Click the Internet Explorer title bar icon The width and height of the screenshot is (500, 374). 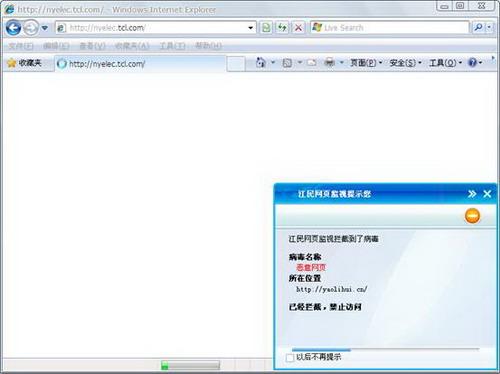tap(9, 9)
